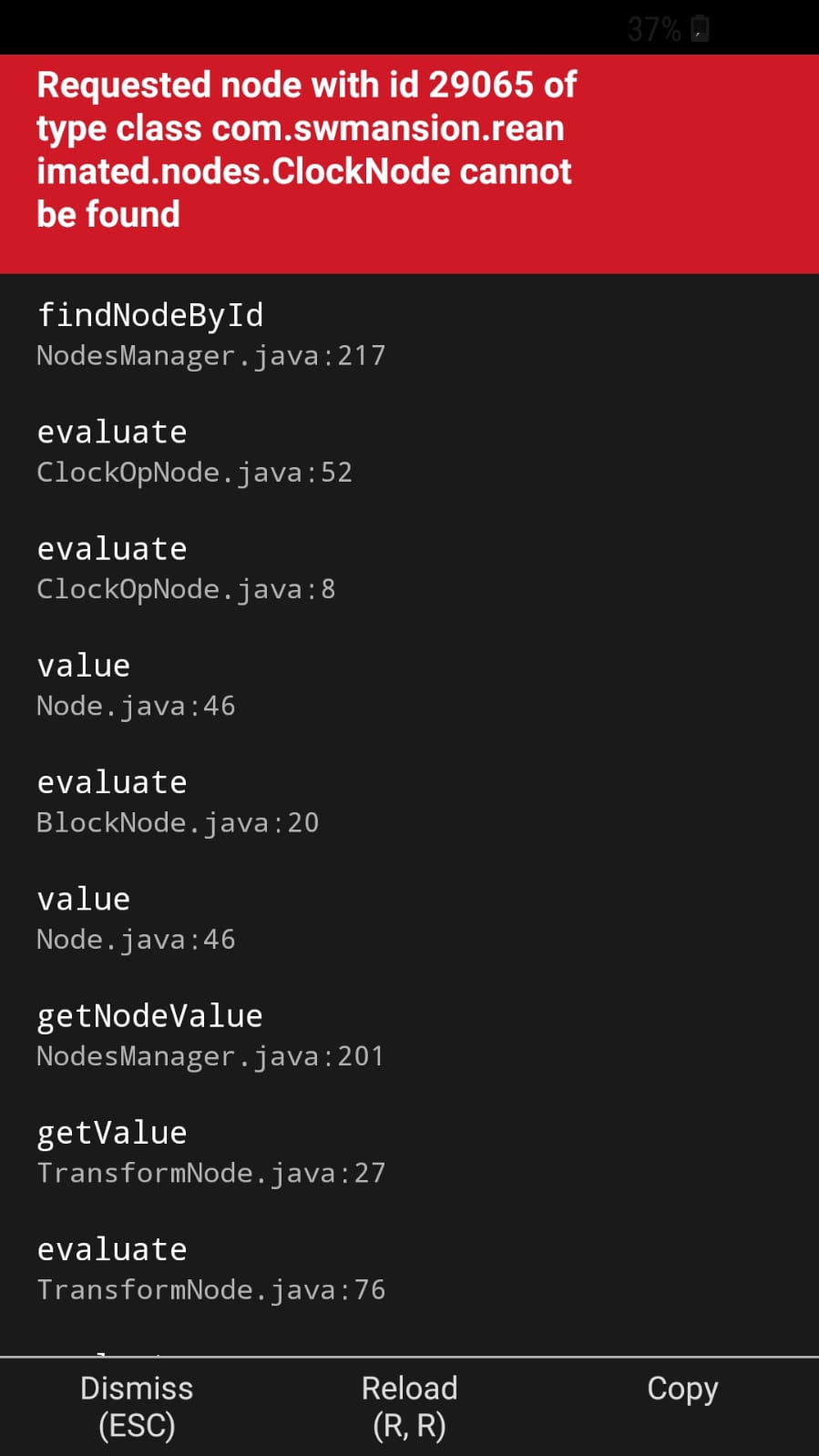Open the findNodeById stack frame
This screenshot has width=819, height=1456.
point(150,314)
